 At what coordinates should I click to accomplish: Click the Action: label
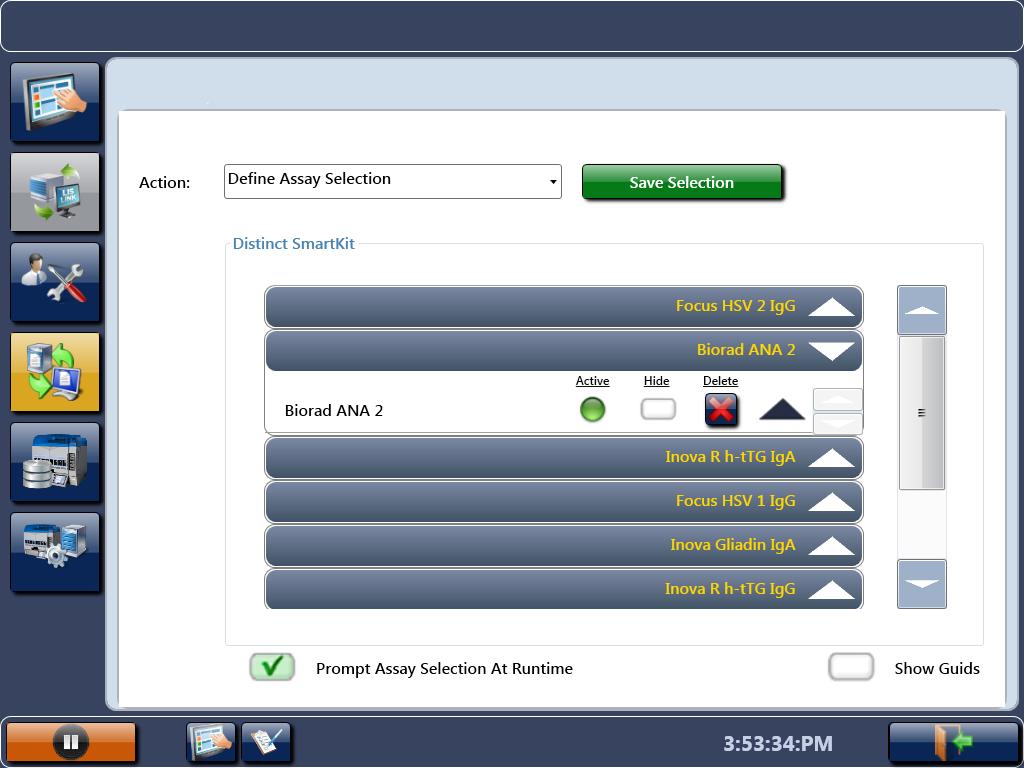coord(165,183)
